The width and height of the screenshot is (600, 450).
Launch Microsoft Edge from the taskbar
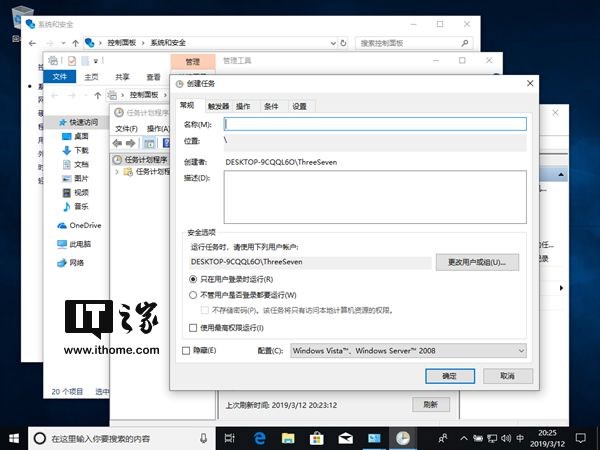(x=259, y=438)
